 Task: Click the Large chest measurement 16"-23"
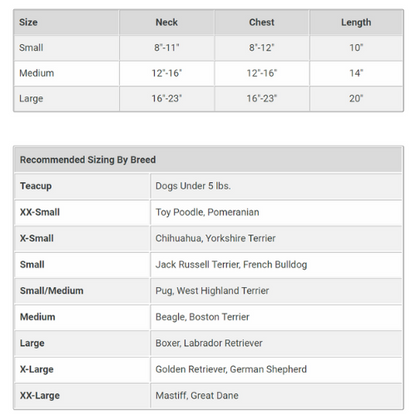(x=262, y=98)
